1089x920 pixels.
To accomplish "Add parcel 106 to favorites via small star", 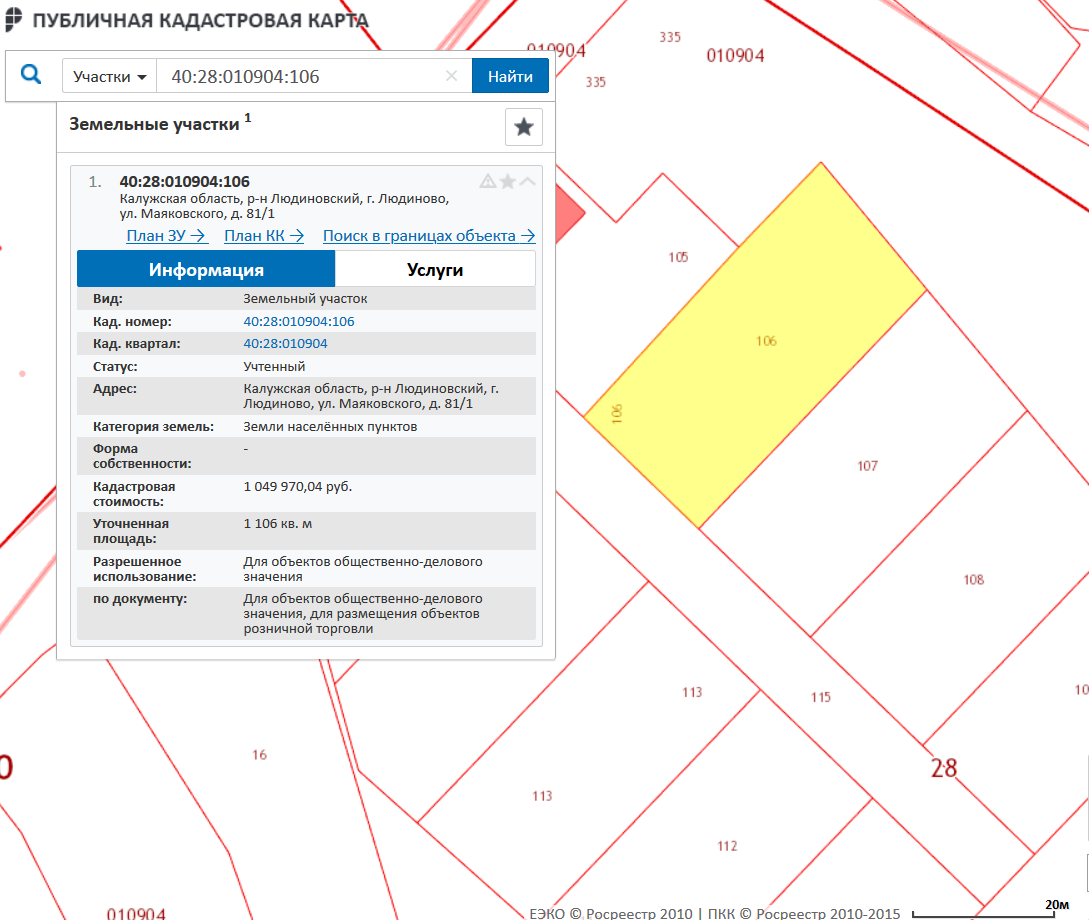I will pos(508,181).
